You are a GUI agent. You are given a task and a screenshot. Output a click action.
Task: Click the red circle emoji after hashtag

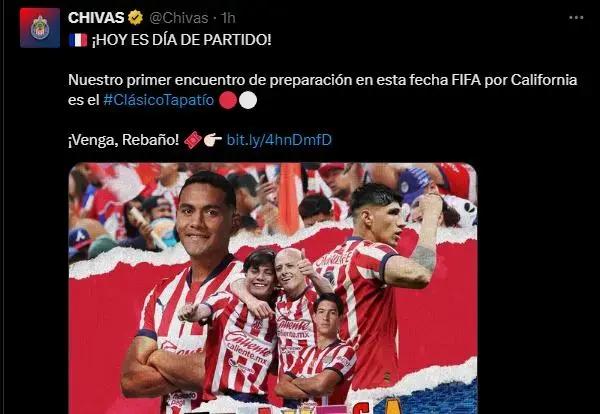tap(228, 100)
